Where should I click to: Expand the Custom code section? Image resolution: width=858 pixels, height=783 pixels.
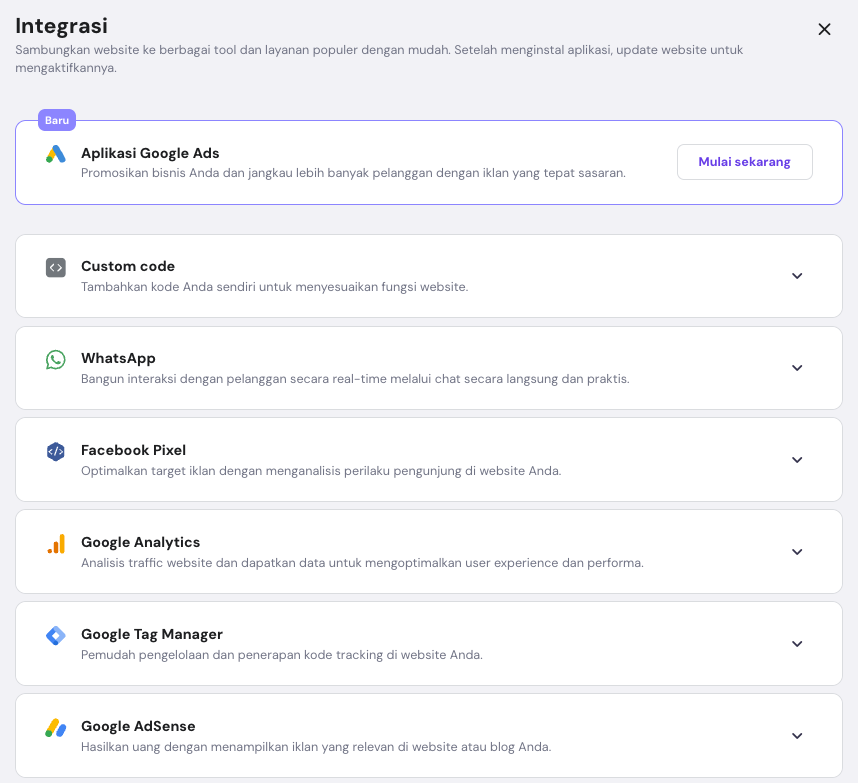[x=797, y=276]
